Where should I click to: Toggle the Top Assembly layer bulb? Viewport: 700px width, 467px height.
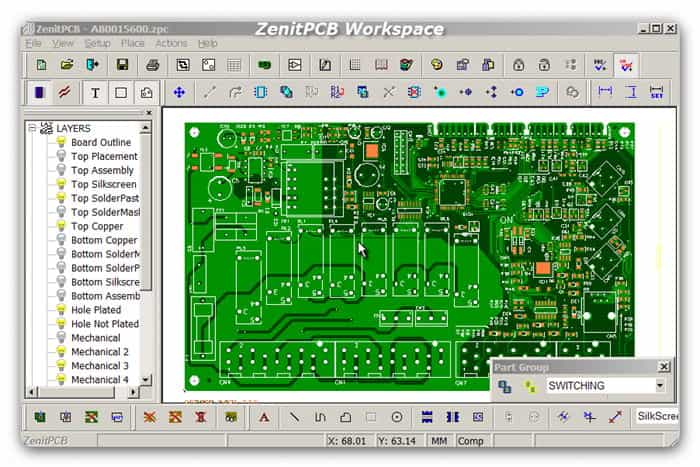tap(61, 170)
